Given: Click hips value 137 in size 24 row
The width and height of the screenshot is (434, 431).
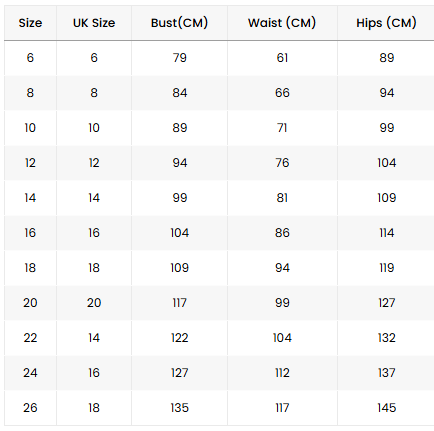Looking at the screenshot, I should 387,373.
